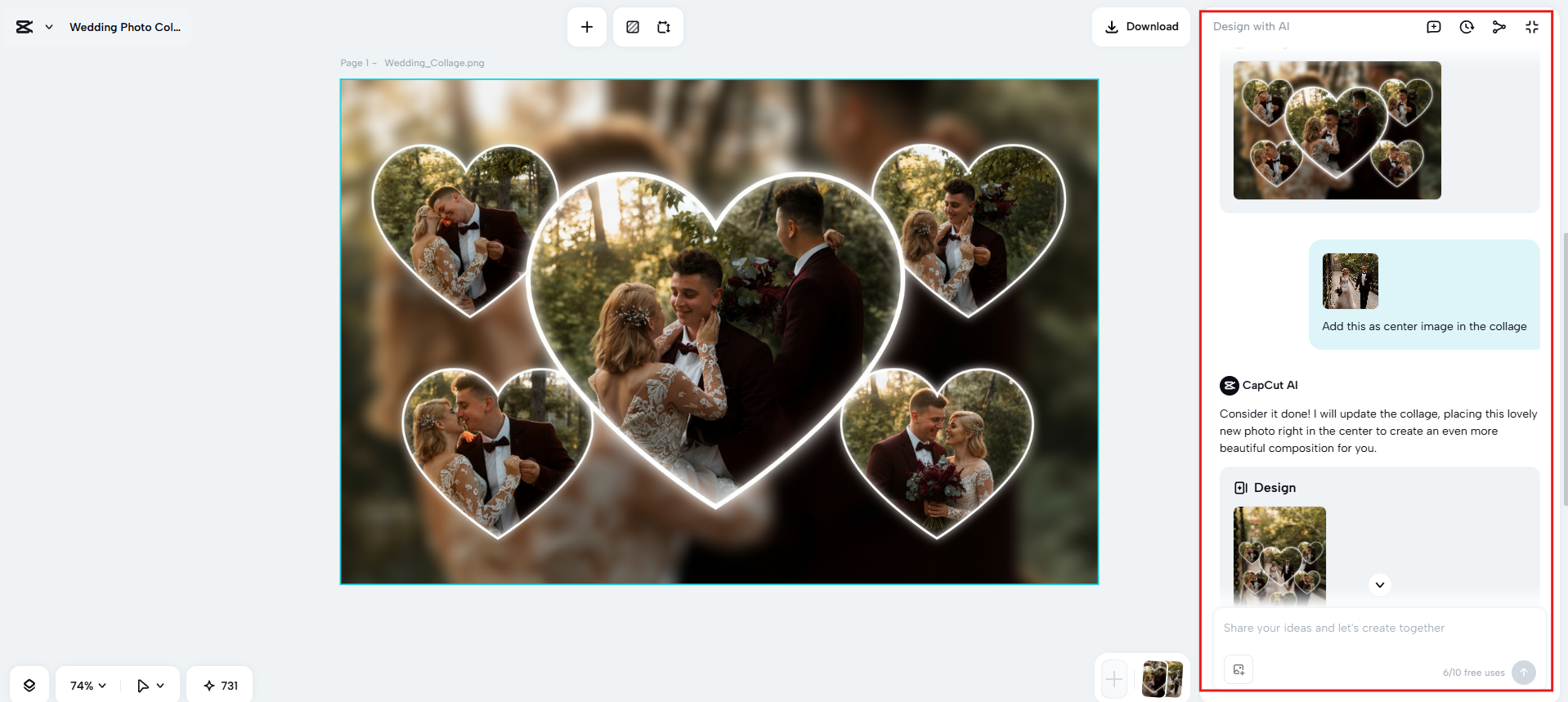Image resolution: width=1568 pixels, height=702 pixels.
Task: Click the share icon in AI panel
Action: [1499, 27]
